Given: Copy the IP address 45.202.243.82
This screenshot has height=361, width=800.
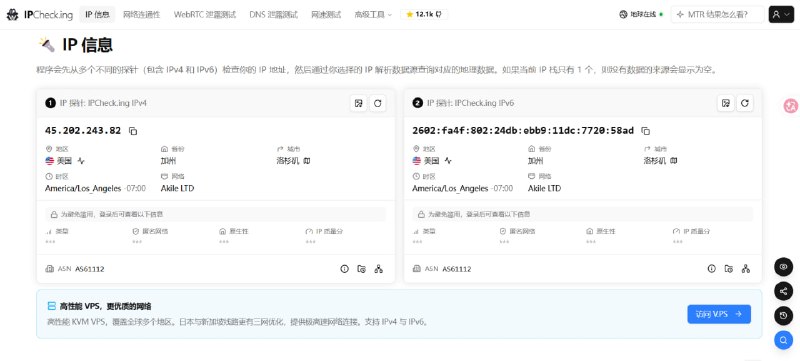Looking at the screenshot, I should [133, 131].
